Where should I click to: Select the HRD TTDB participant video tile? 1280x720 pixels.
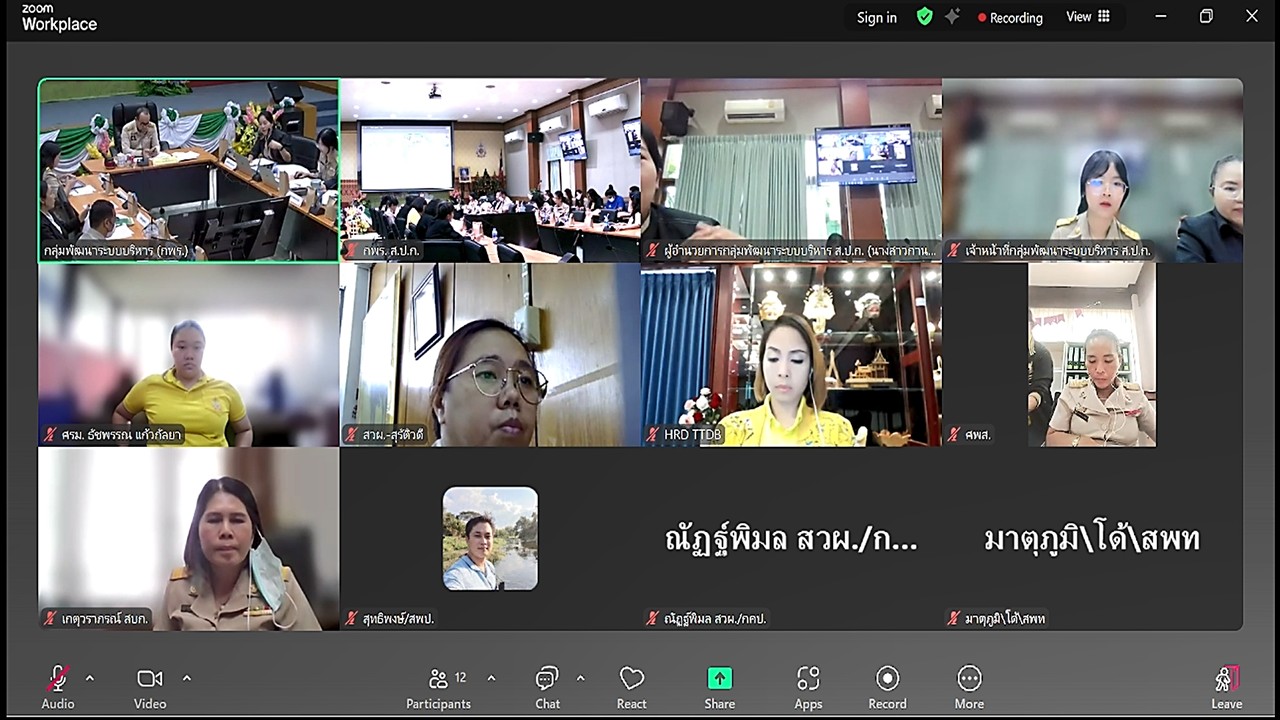click(791, 355)
